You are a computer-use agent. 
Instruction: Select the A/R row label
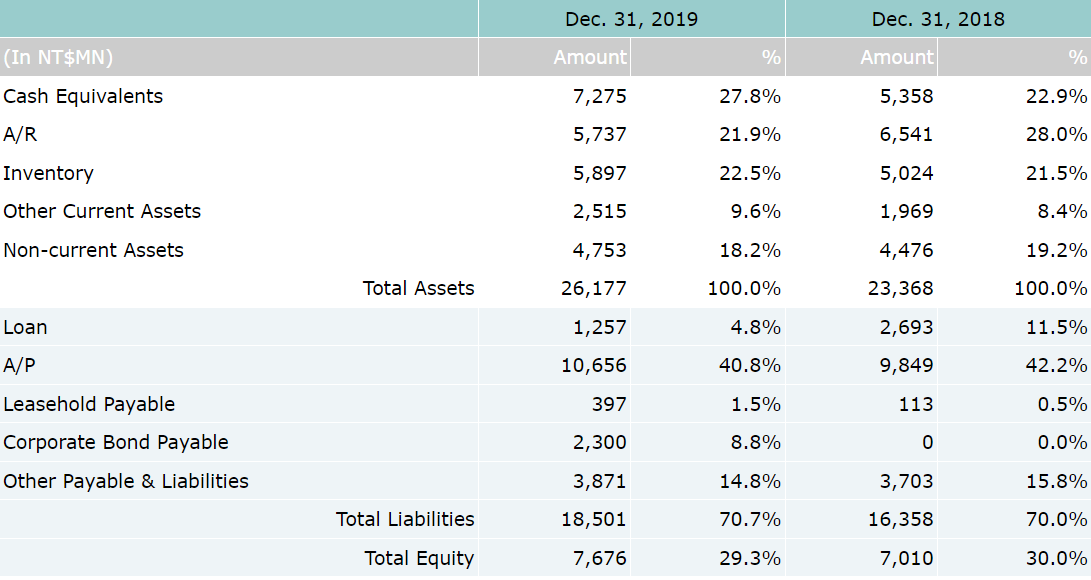click(x=20, y=134)
